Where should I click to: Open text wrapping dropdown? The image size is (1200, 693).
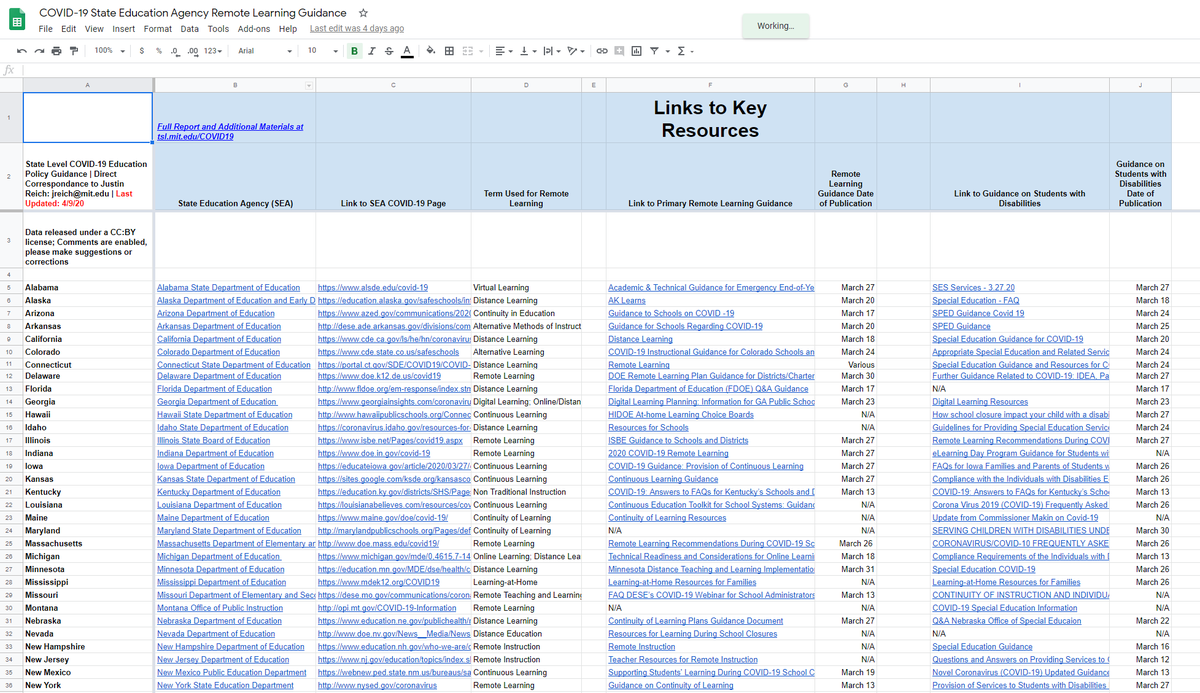(x=552, y=51)
